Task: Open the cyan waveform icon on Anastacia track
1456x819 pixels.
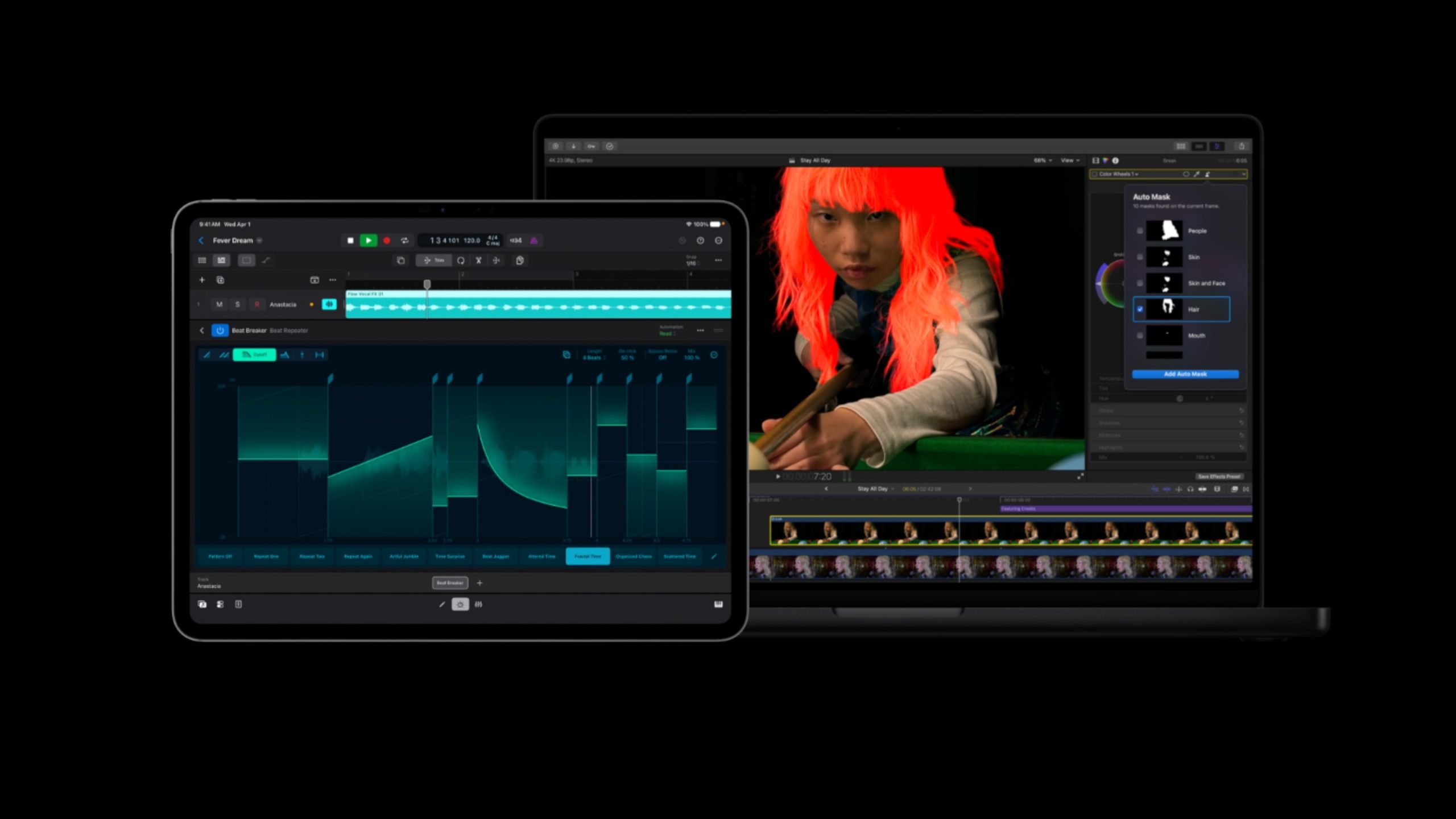Action: [329, 304]
